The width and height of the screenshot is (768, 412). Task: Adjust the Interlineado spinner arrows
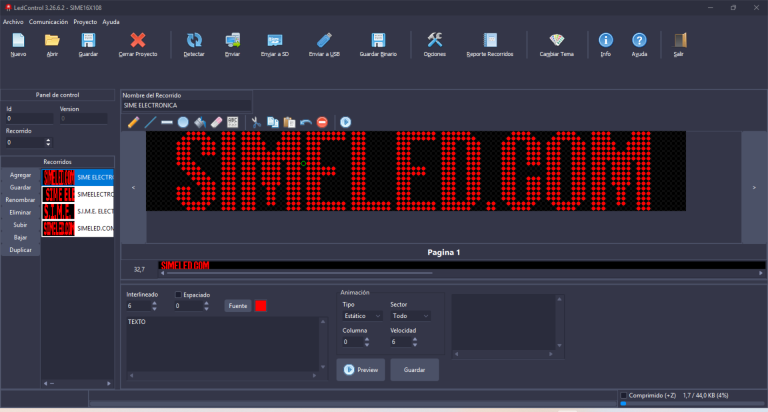pos(154,306)
